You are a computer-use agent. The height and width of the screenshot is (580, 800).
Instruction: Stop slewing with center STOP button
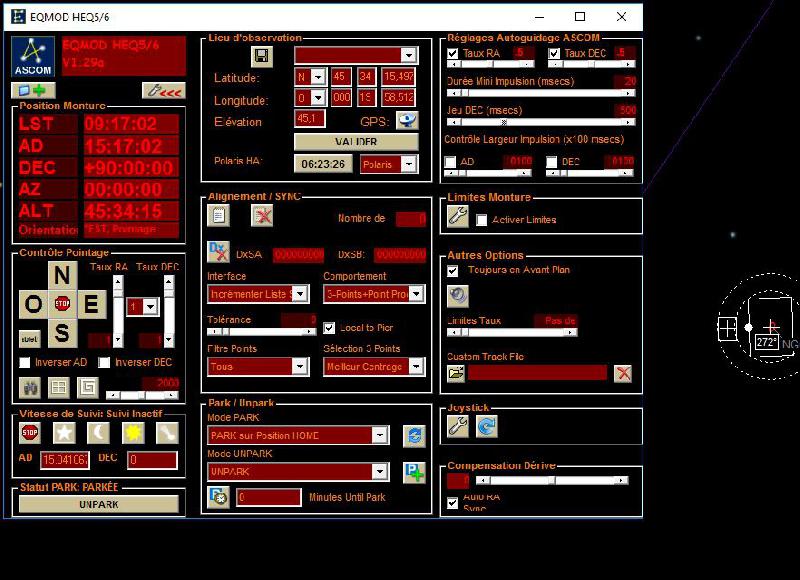click(62, 304)
